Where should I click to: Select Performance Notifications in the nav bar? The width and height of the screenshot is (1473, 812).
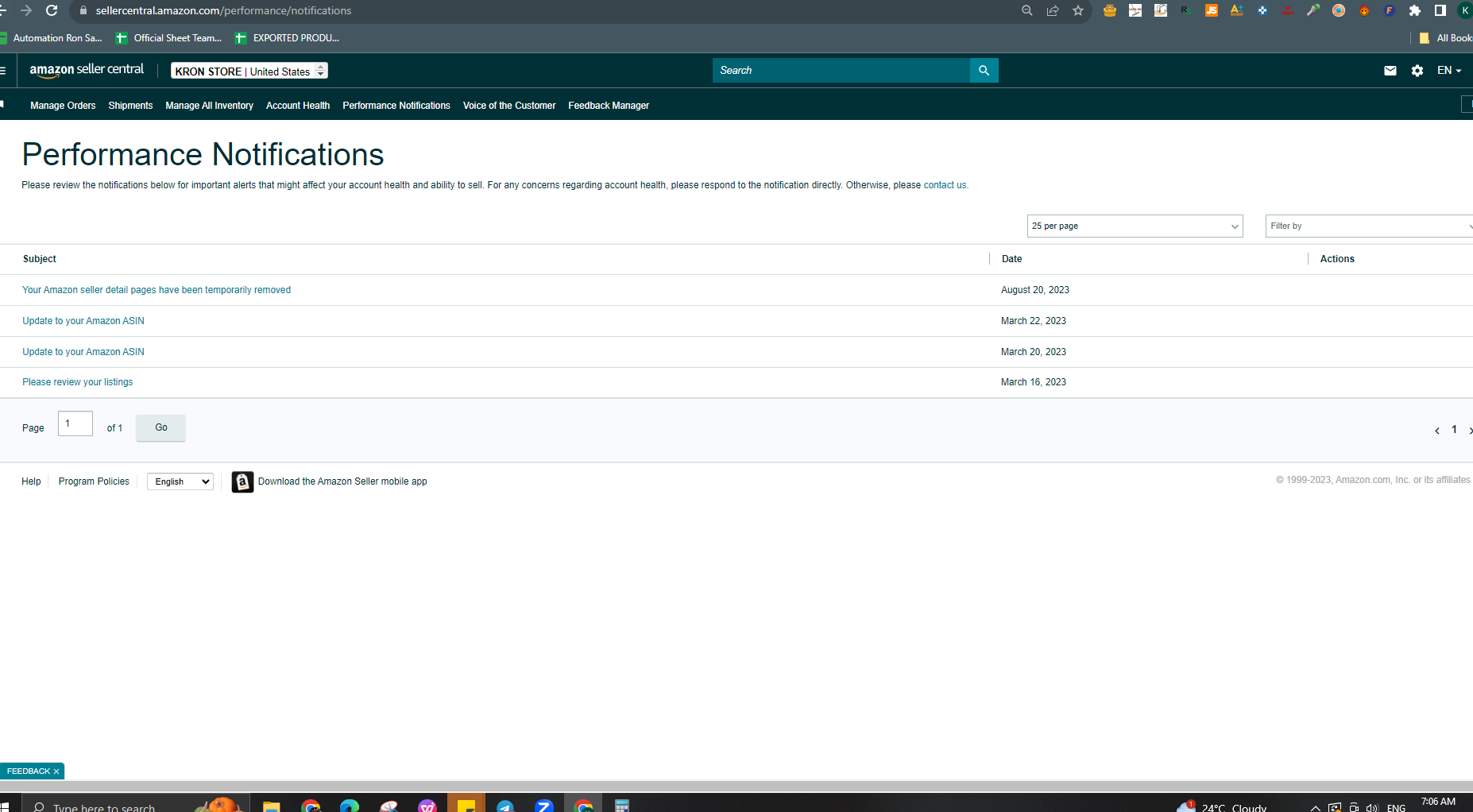click(396, 106)
